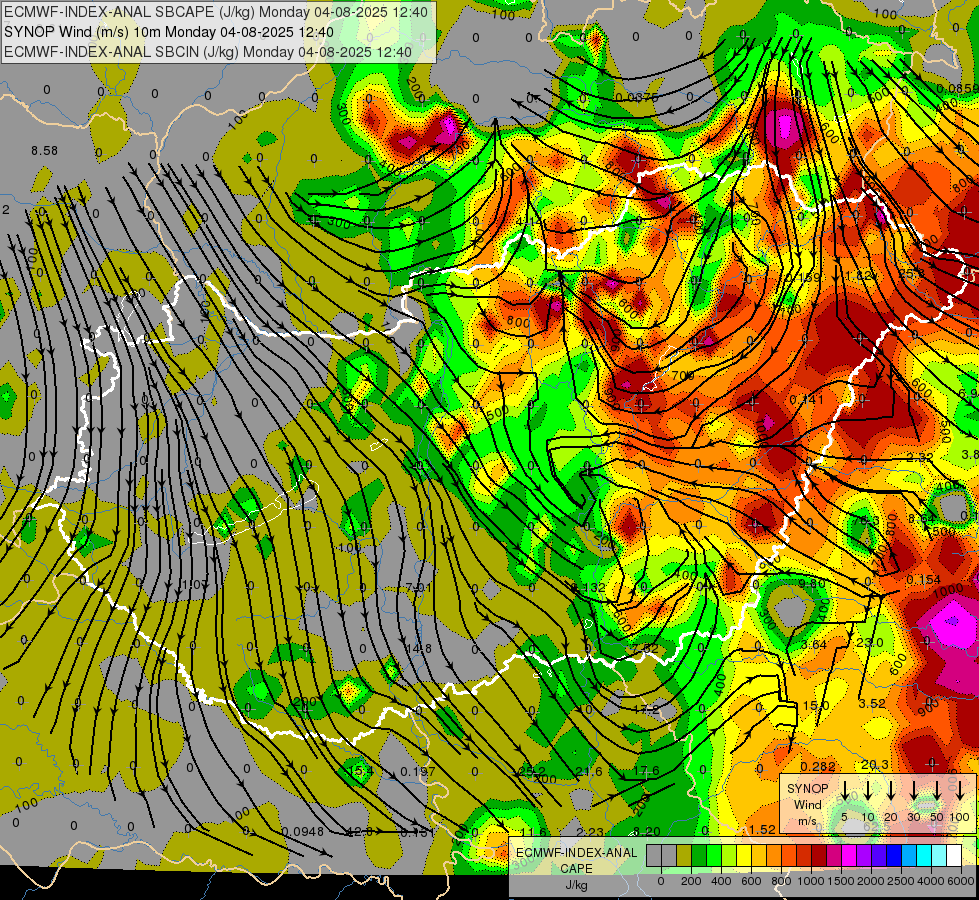Click the 'ECMWF-INDEX-ANAL CAPE' legend label
Viewport: 979px width, 900px height.
pos(576,860)
